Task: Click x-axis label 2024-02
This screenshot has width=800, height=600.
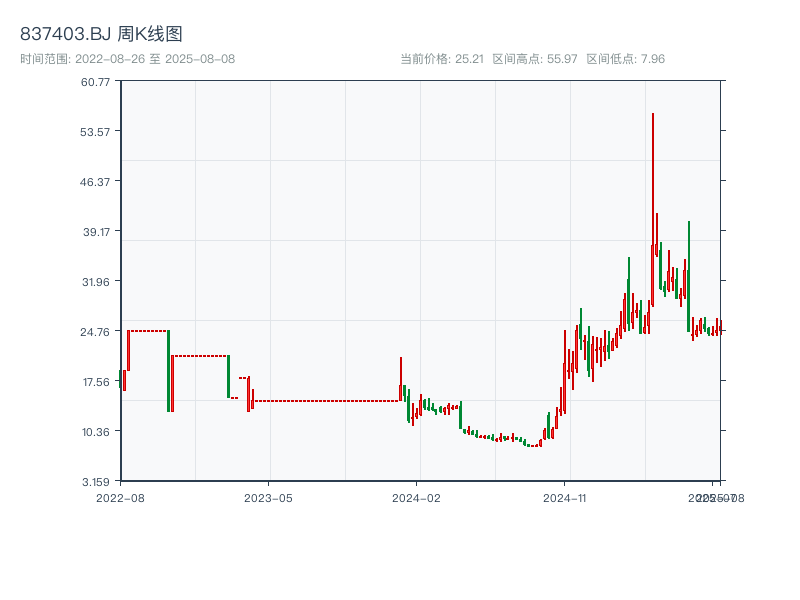Action: 416,498
